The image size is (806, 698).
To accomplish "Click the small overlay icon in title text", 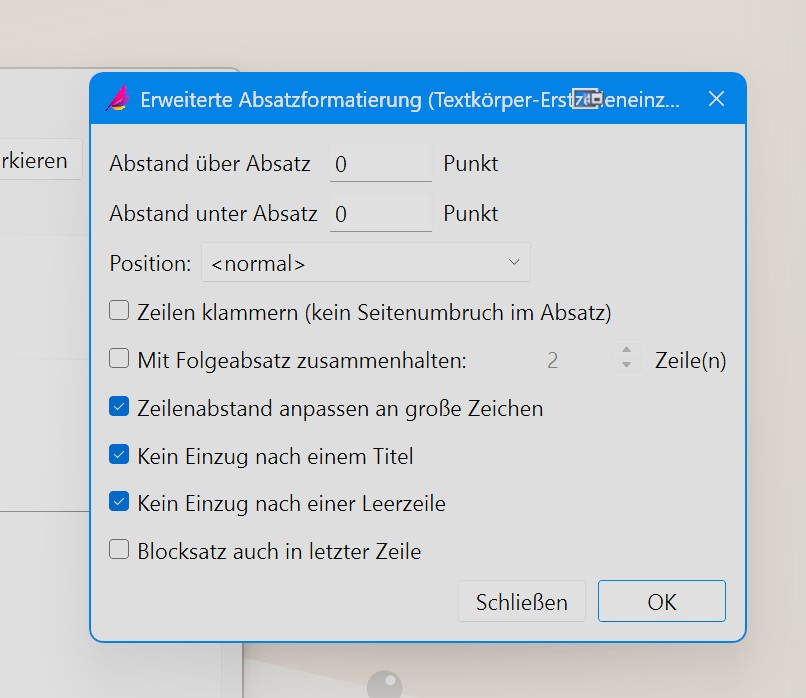I will point(587,98).
